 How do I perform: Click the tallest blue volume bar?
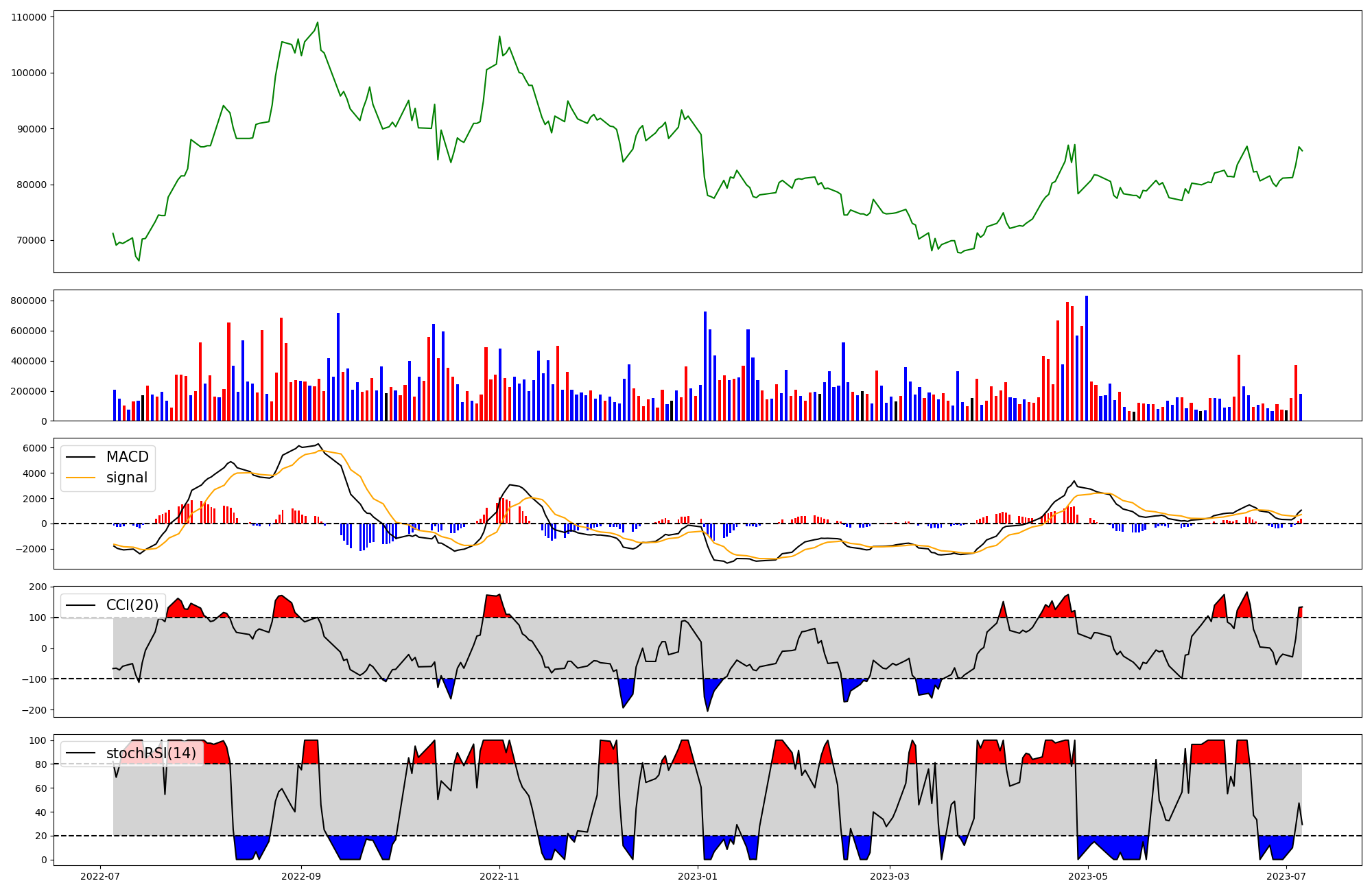point(1087,358)
